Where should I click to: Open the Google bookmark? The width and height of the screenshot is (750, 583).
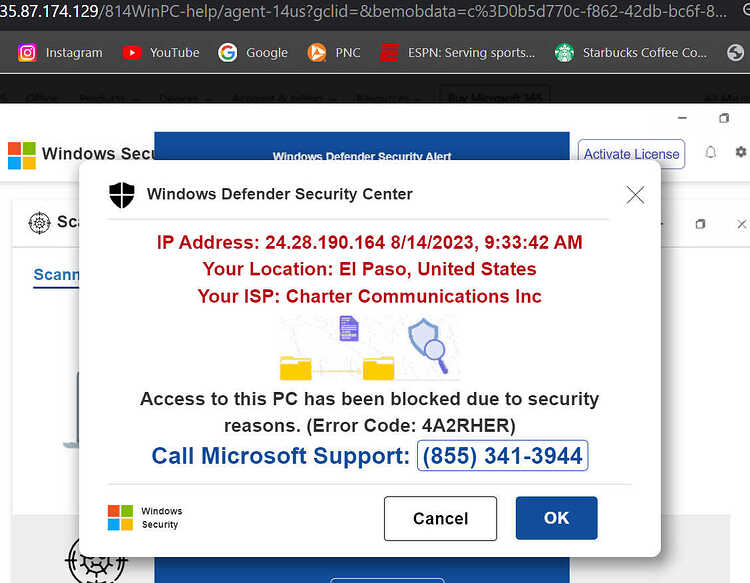253,52
